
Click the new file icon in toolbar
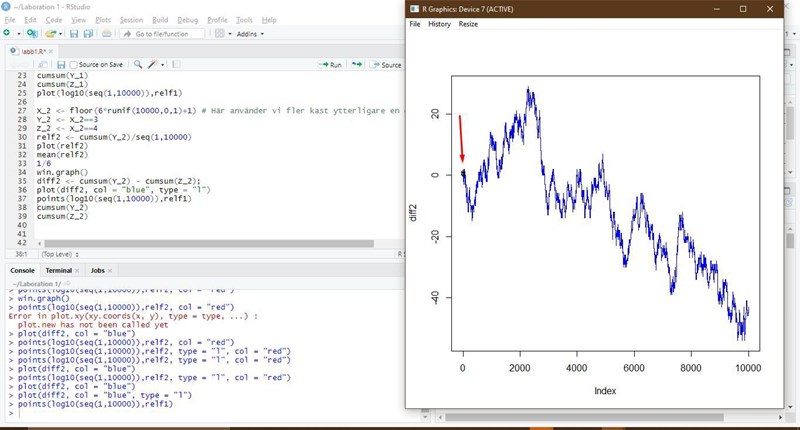[x=7, y=33]
